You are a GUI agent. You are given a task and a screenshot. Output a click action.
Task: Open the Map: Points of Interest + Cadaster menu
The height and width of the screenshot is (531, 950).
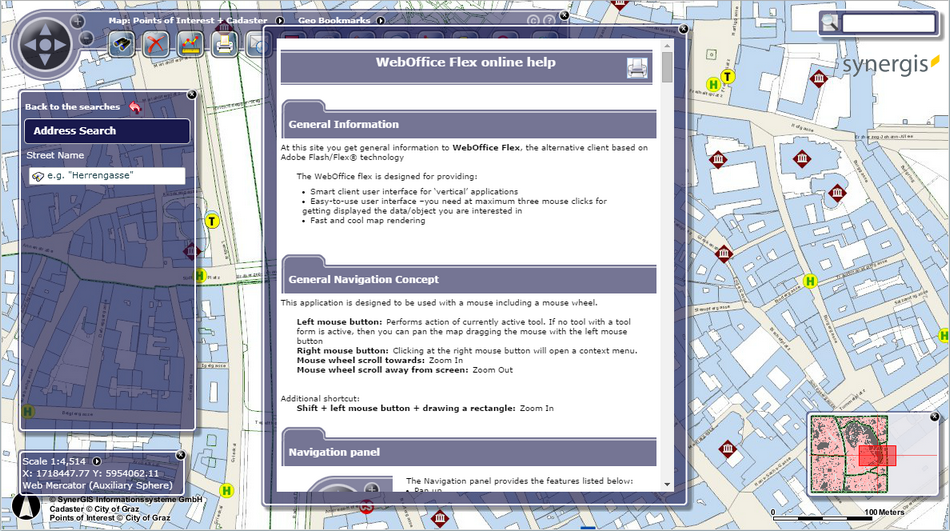(x=188, y=21)
